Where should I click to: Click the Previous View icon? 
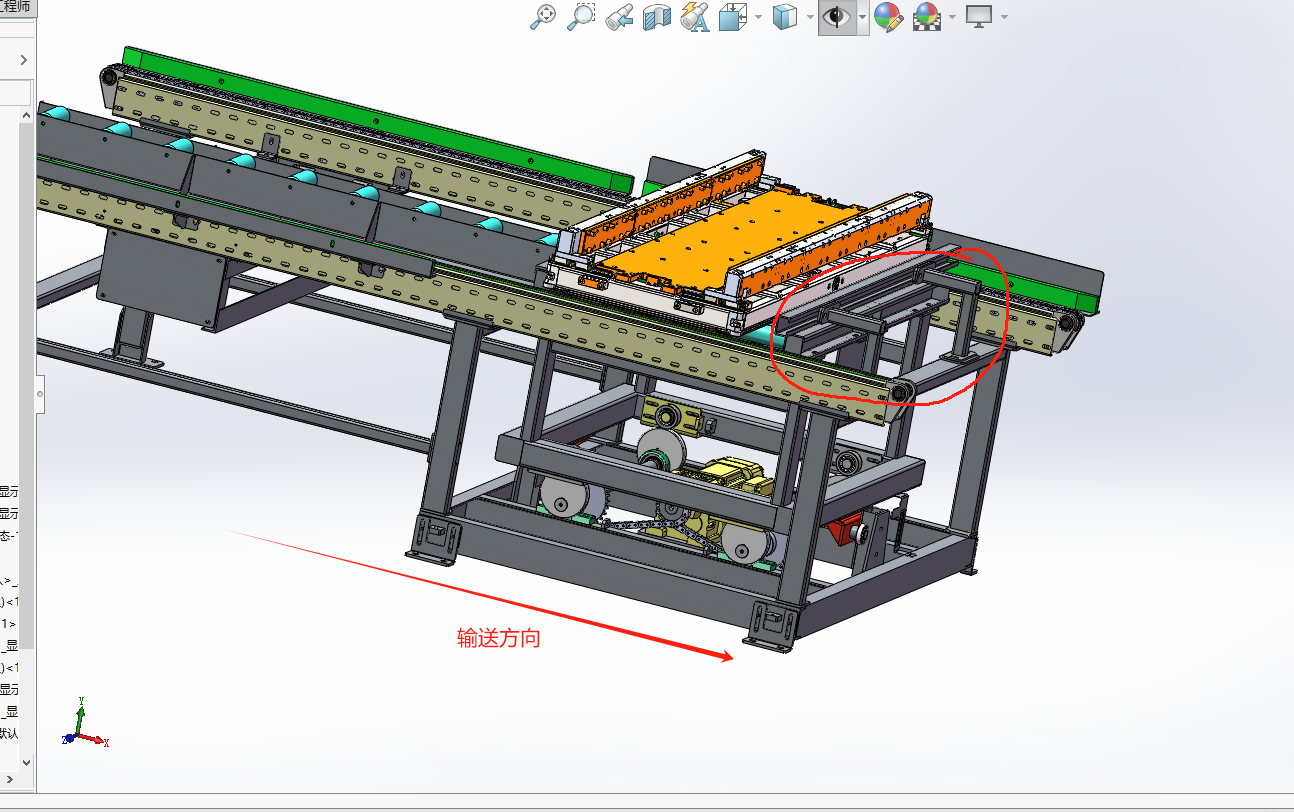(619, 16)
